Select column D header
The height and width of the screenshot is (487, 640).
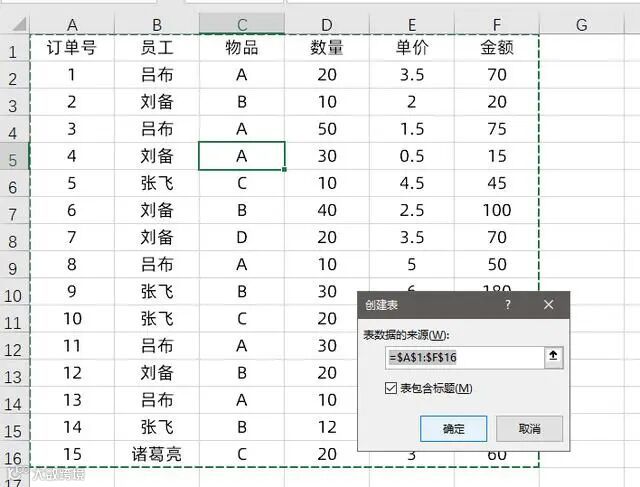coord(327,24)
